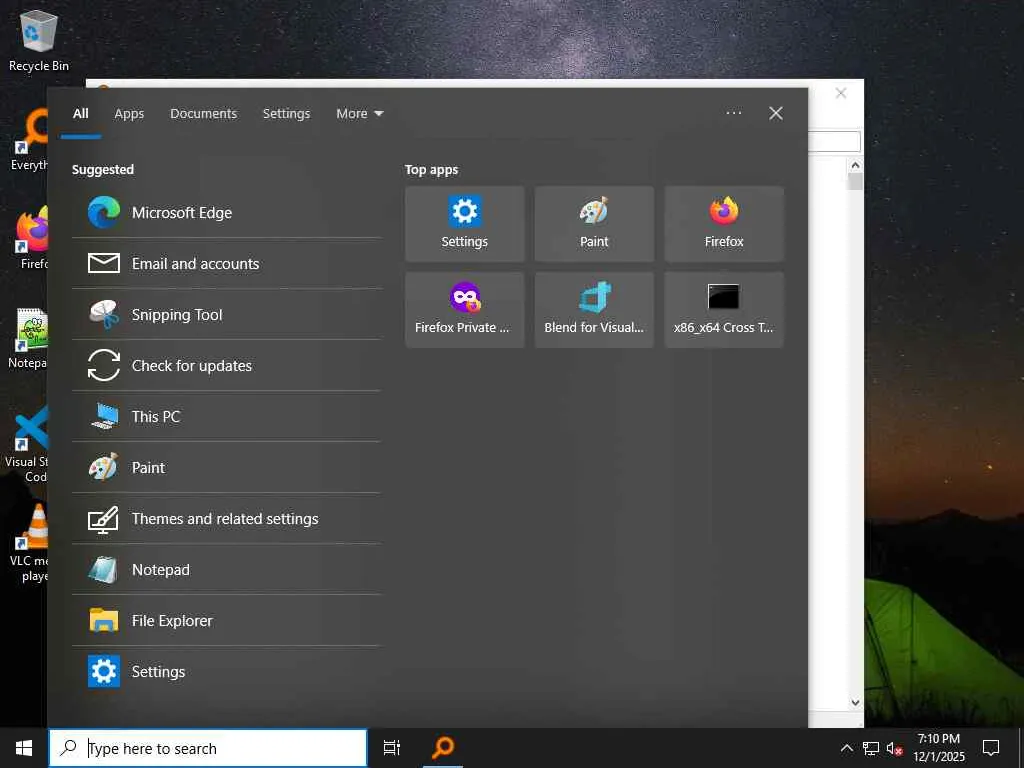Image resolution: width=1024 pixels, height=768 pixels.
Task: Open network status tray icon
Action: coord(871,748)
